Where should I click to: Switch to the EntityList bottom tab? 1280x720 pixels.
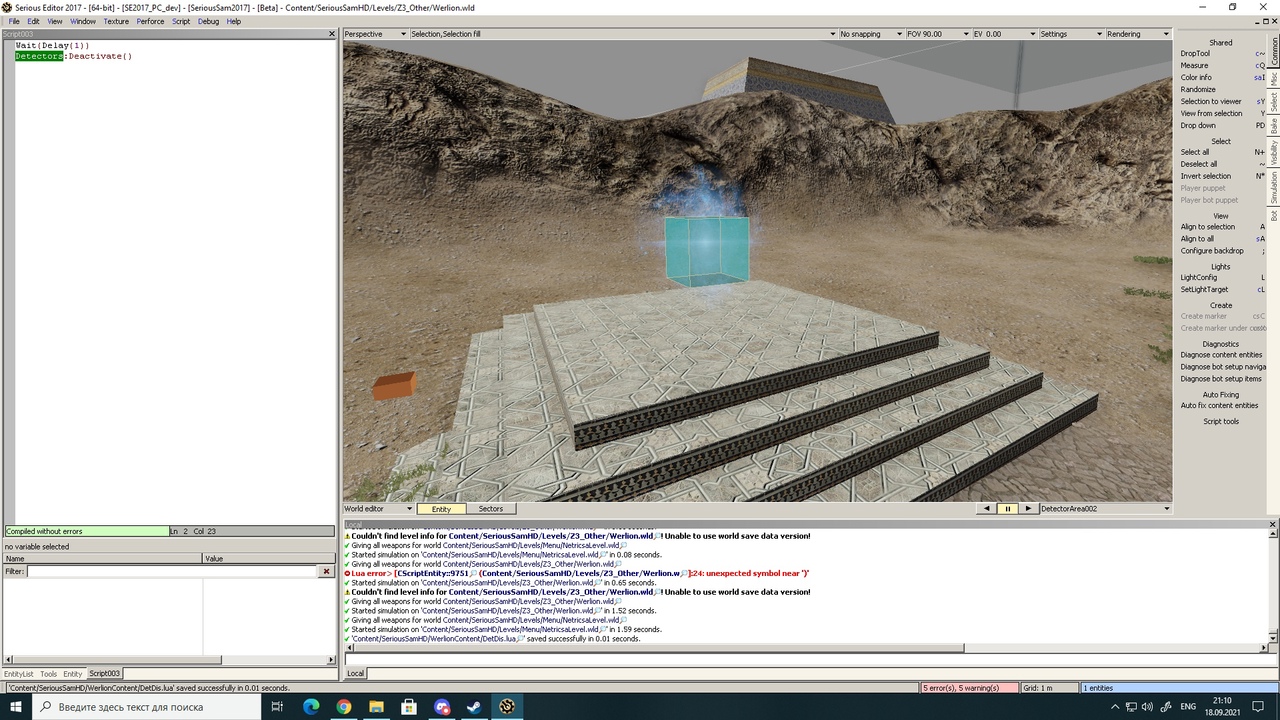(19, 674)
